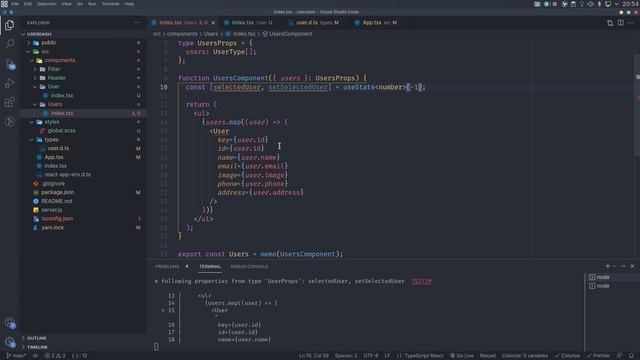Image resolution: width=640 pixels, height=360 pixels.
Task: Click the Prettier status bar item
Action: (x=598, y=356)
